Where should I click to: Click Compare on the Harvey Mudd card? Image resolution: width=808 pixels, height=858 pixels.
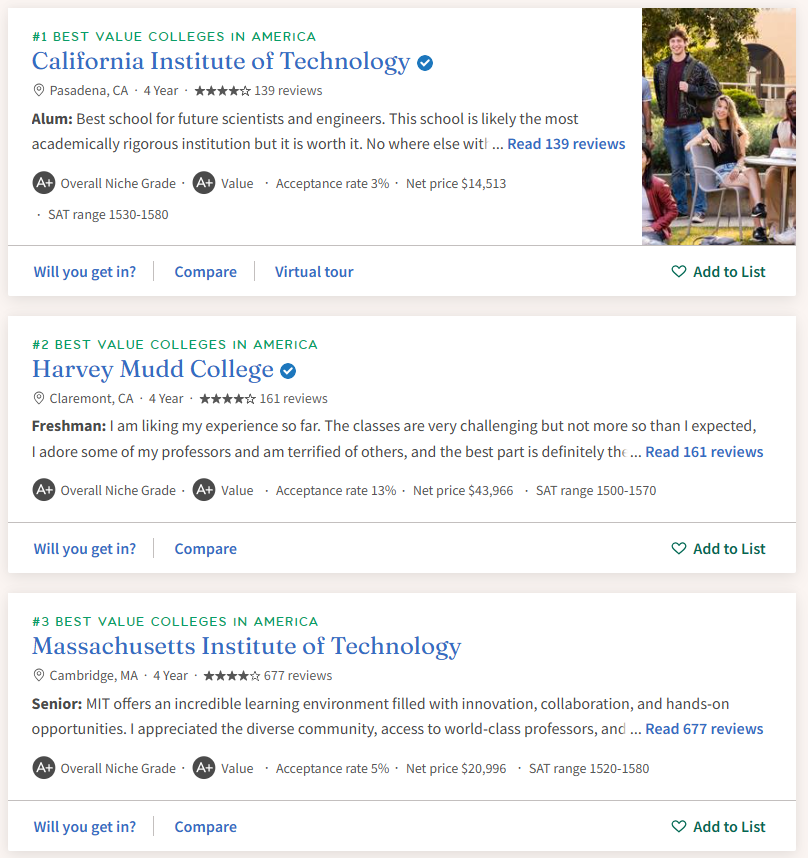pos(206,549)
